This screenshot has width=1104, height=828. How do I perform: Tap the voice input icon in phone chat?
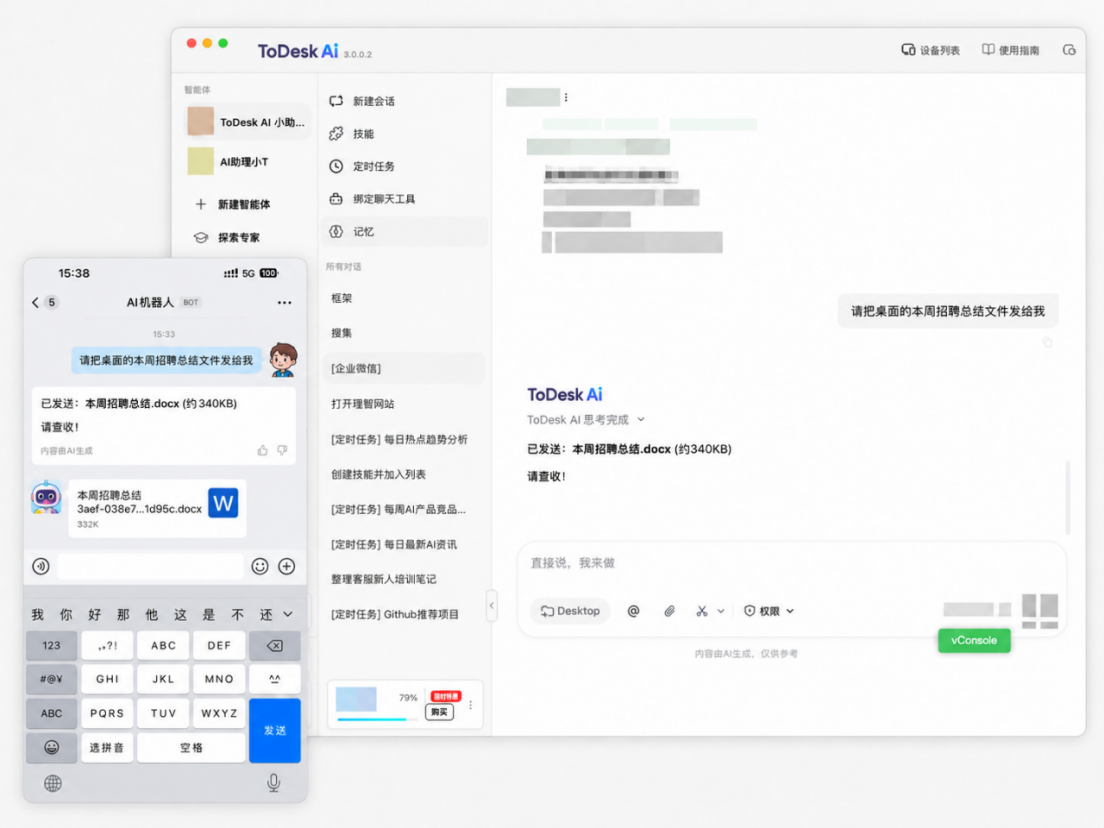point(41,566)
